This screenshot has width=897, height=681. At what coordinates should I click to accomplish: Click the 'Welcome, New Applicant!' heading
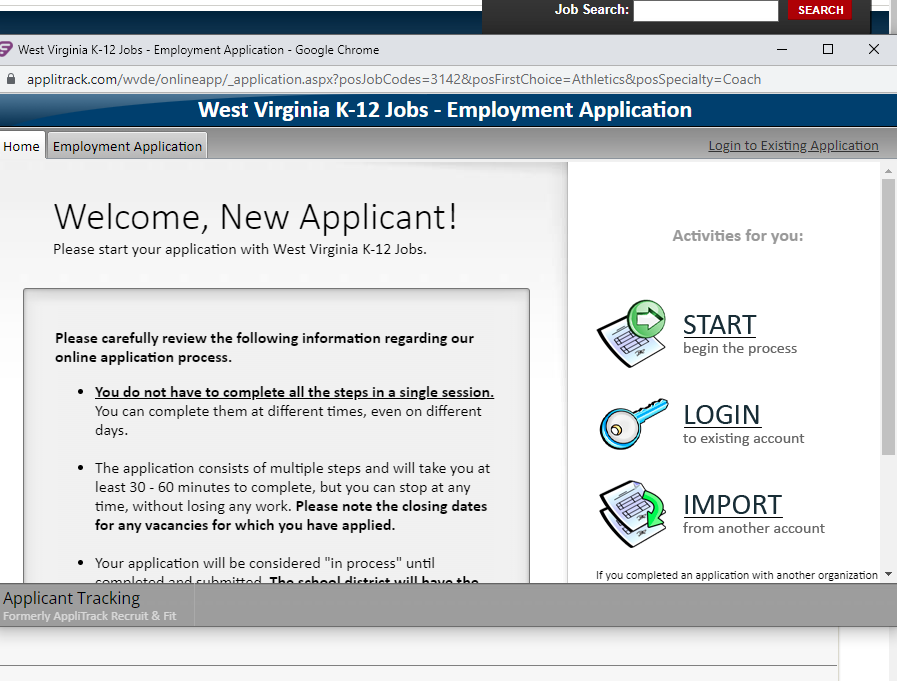coord(256,217)
